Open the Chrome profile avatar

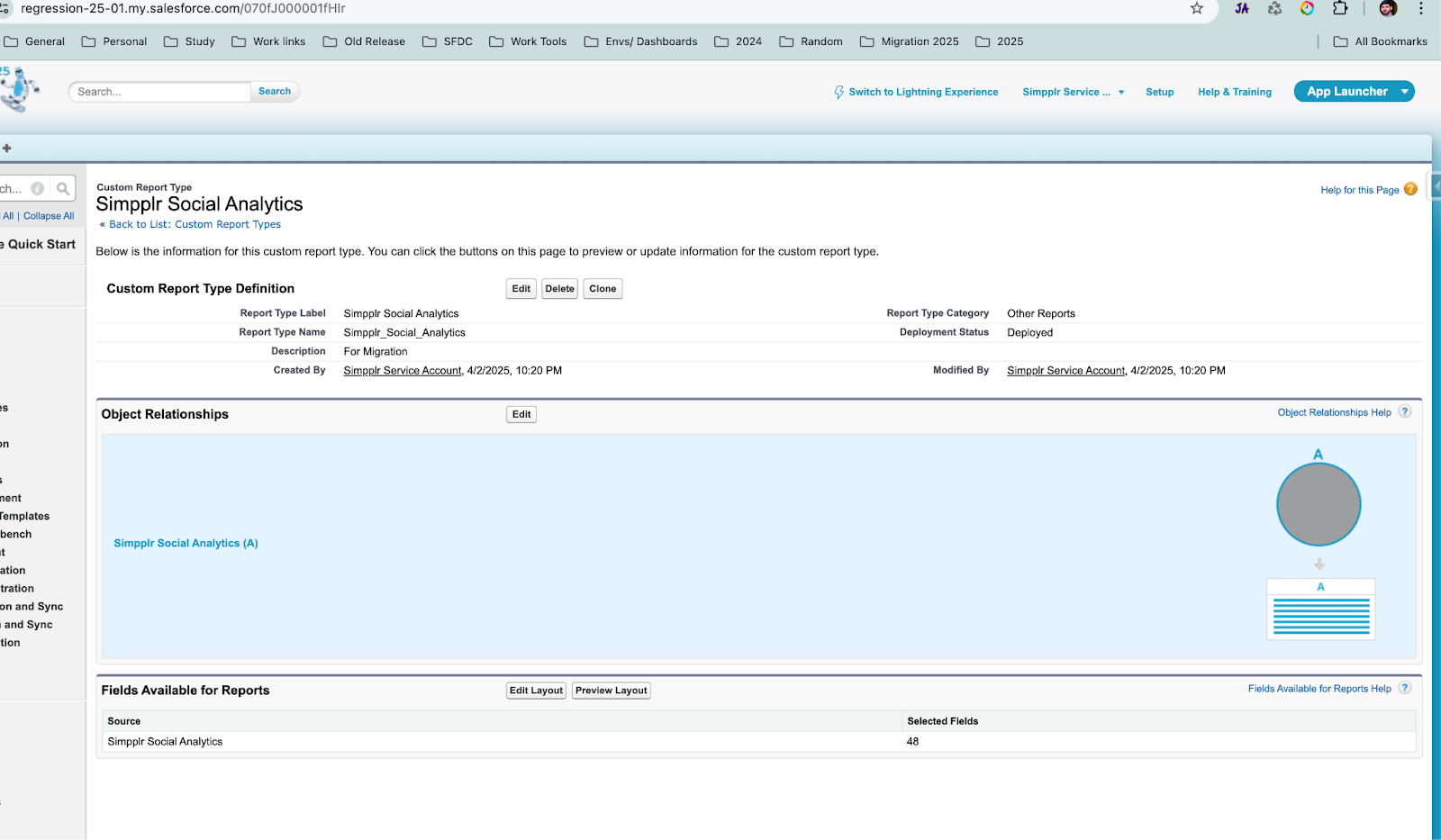(1388, 8)
